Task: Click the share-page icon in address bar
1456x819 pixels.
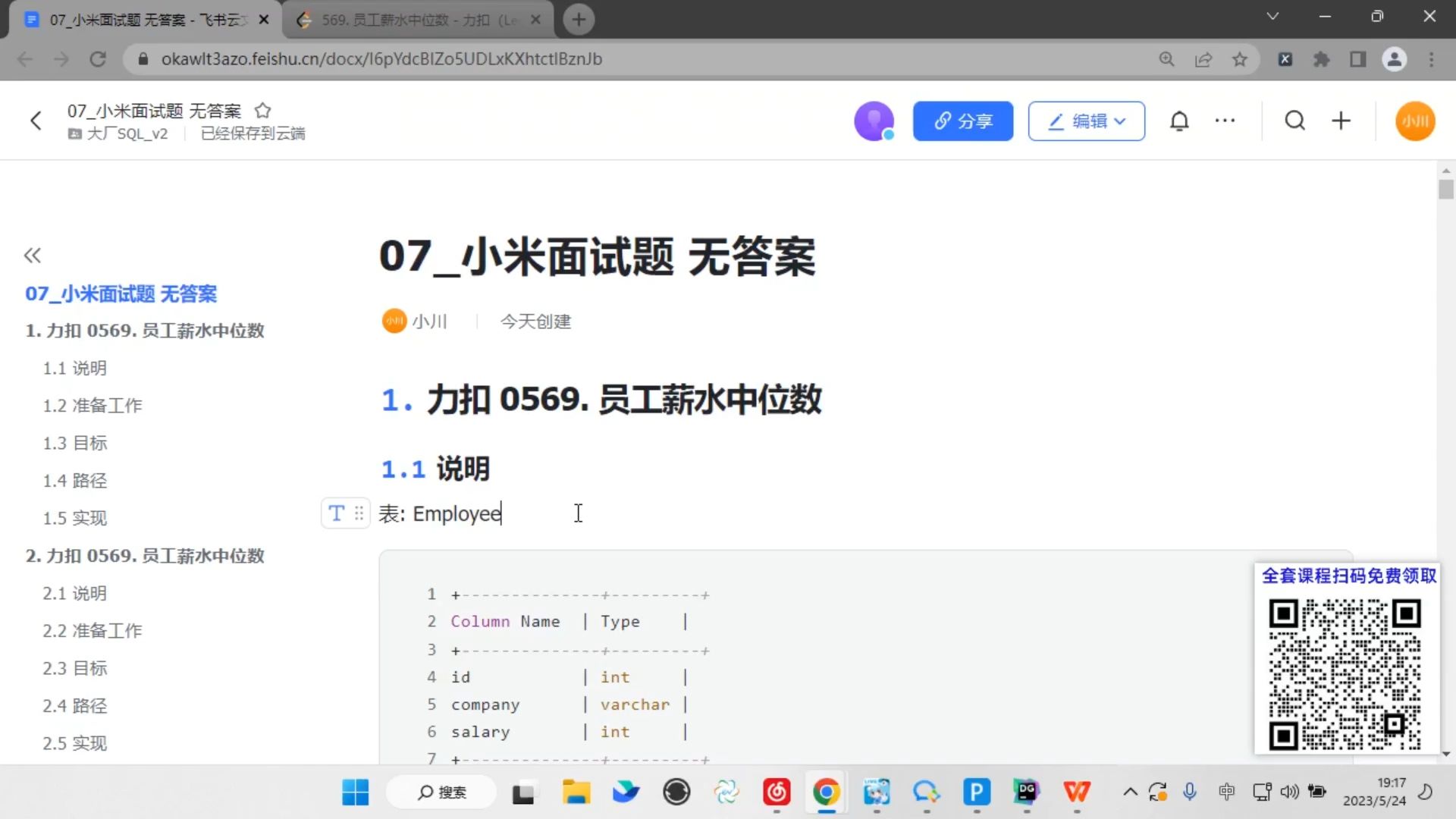Action: 1203,59
